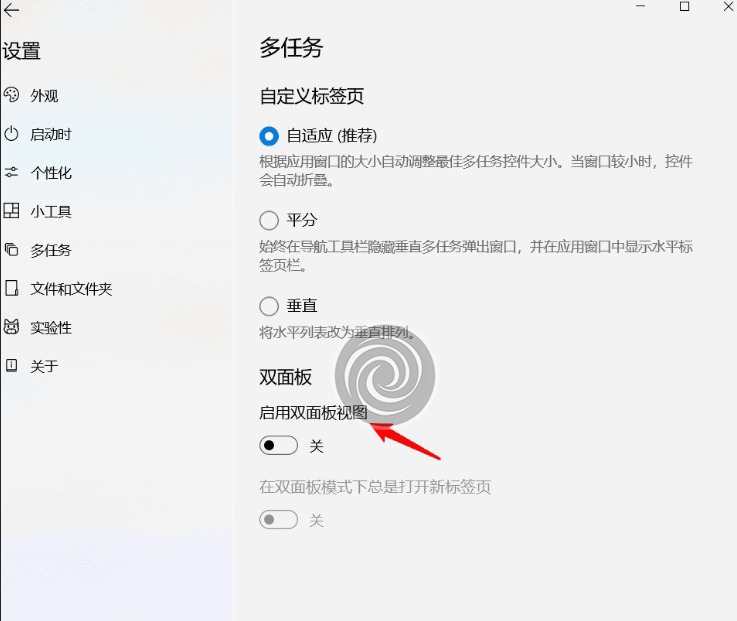Select the 自适应 (推荐) radio button

click(x=269, y=135)
